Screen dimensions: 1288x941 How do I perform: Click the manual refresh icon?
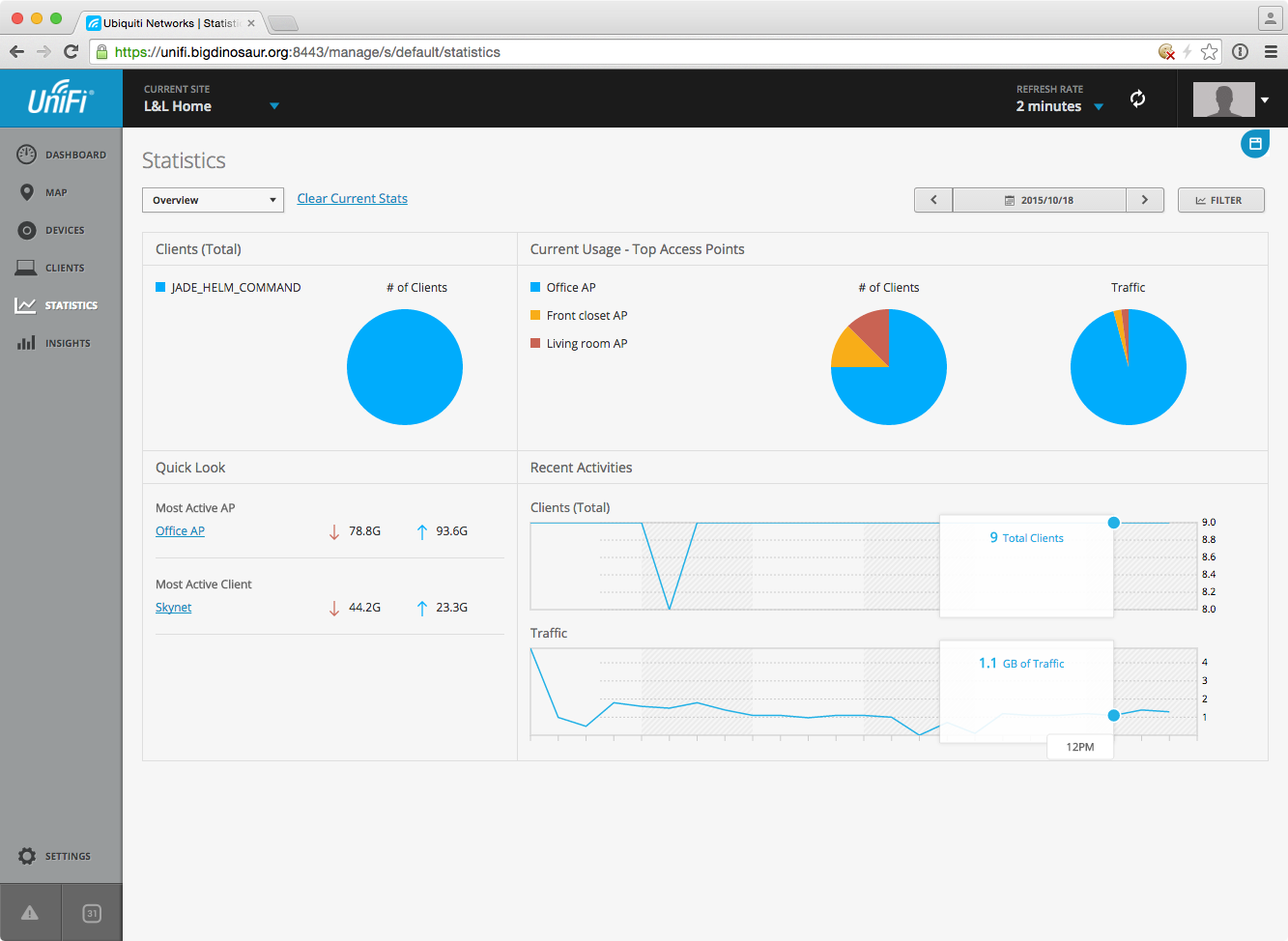1137,99
